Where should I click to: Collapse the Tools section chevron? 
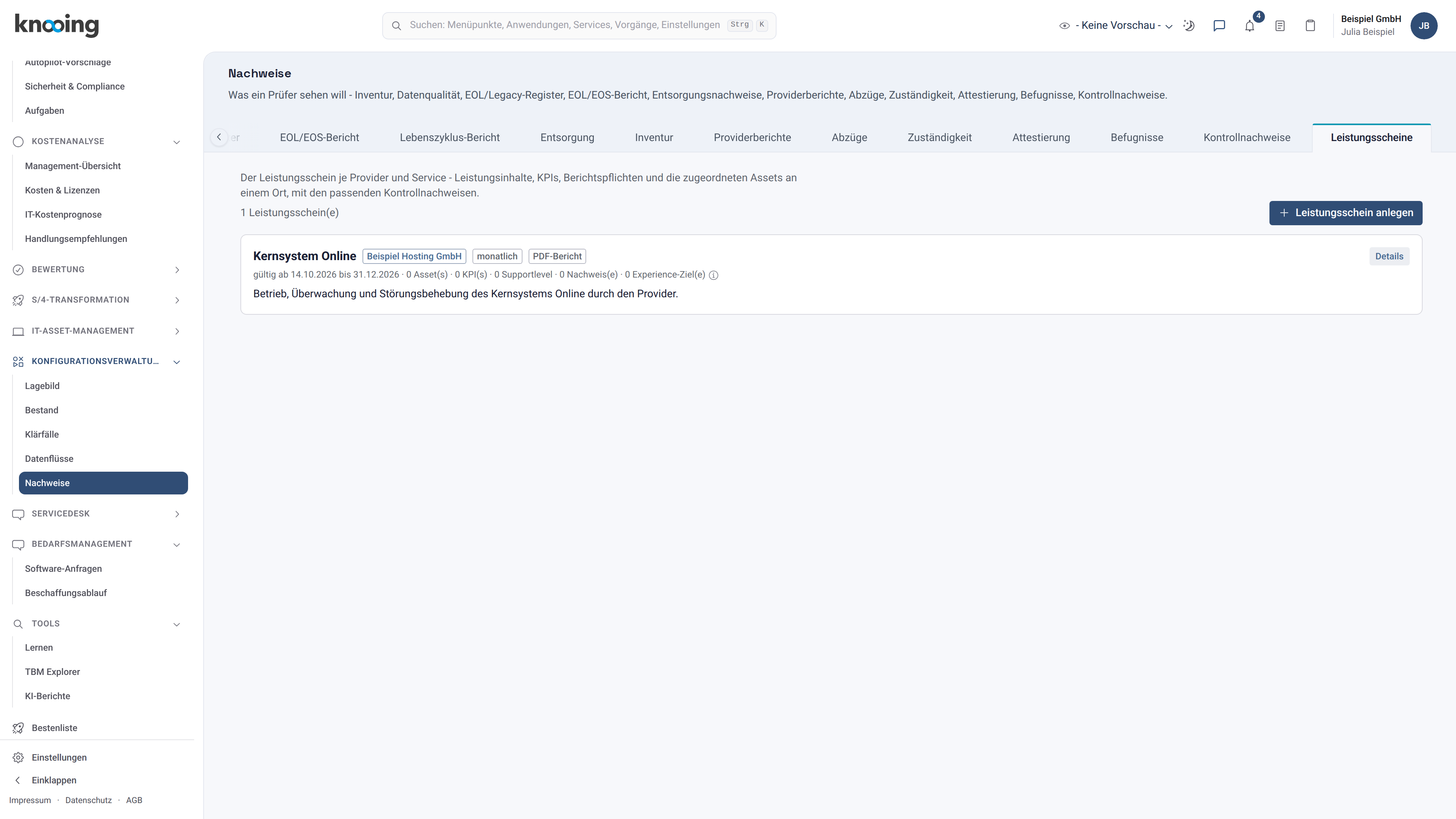(176, 624)
